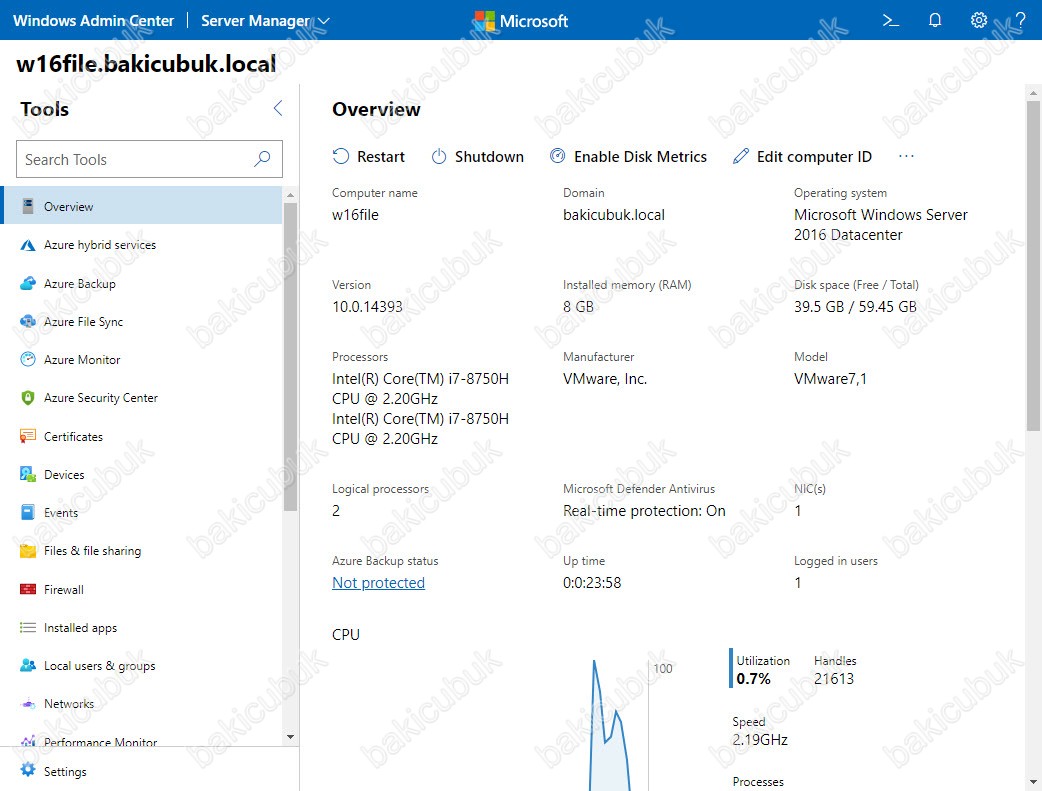The height and width of the screenshot is (791, 1042).
Task: Open the Firewall tool
Action: coord(143,589)
